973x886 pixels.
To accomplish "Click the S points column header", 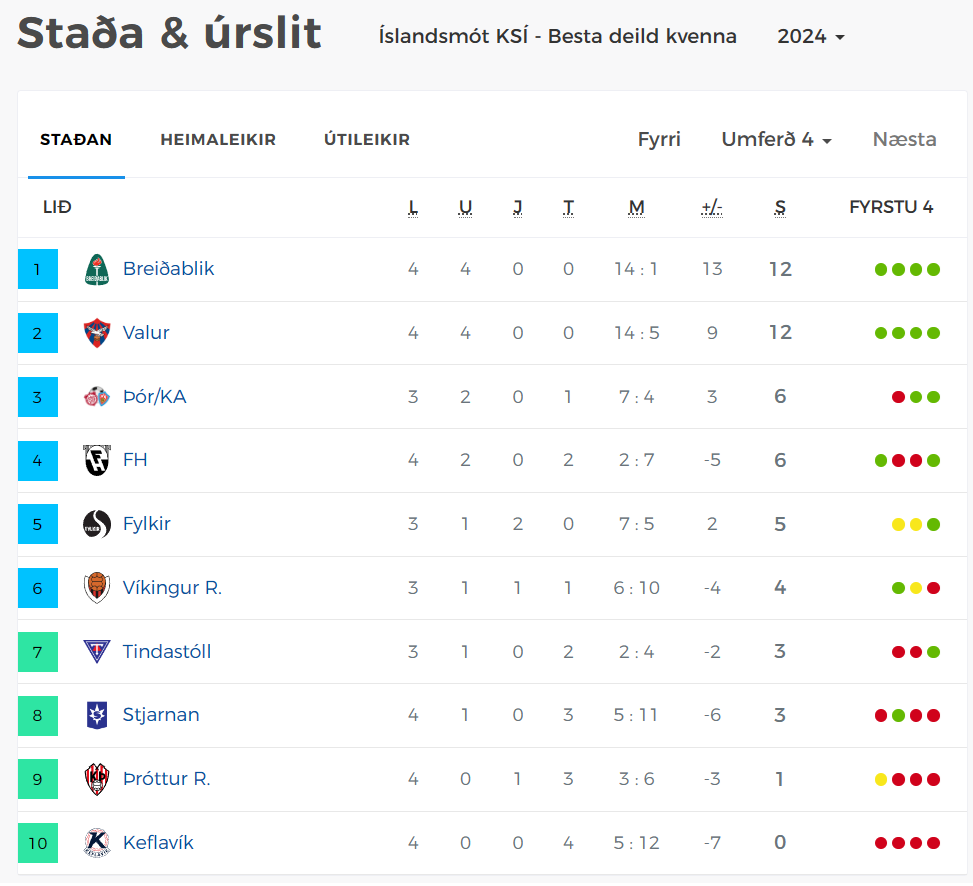I will [x=780, y=208].
